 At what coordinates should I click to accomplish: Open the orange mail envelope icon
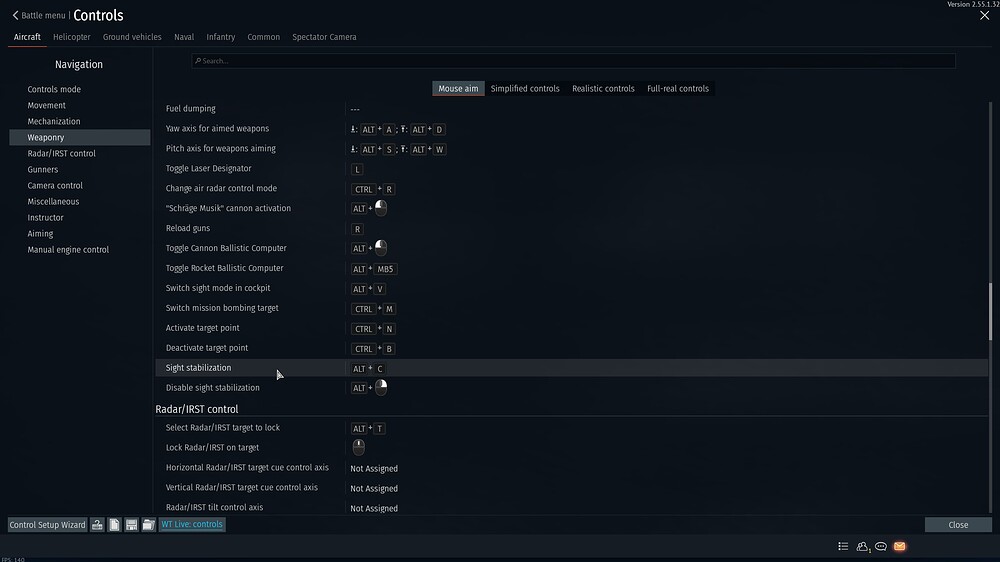pos(899,547)
